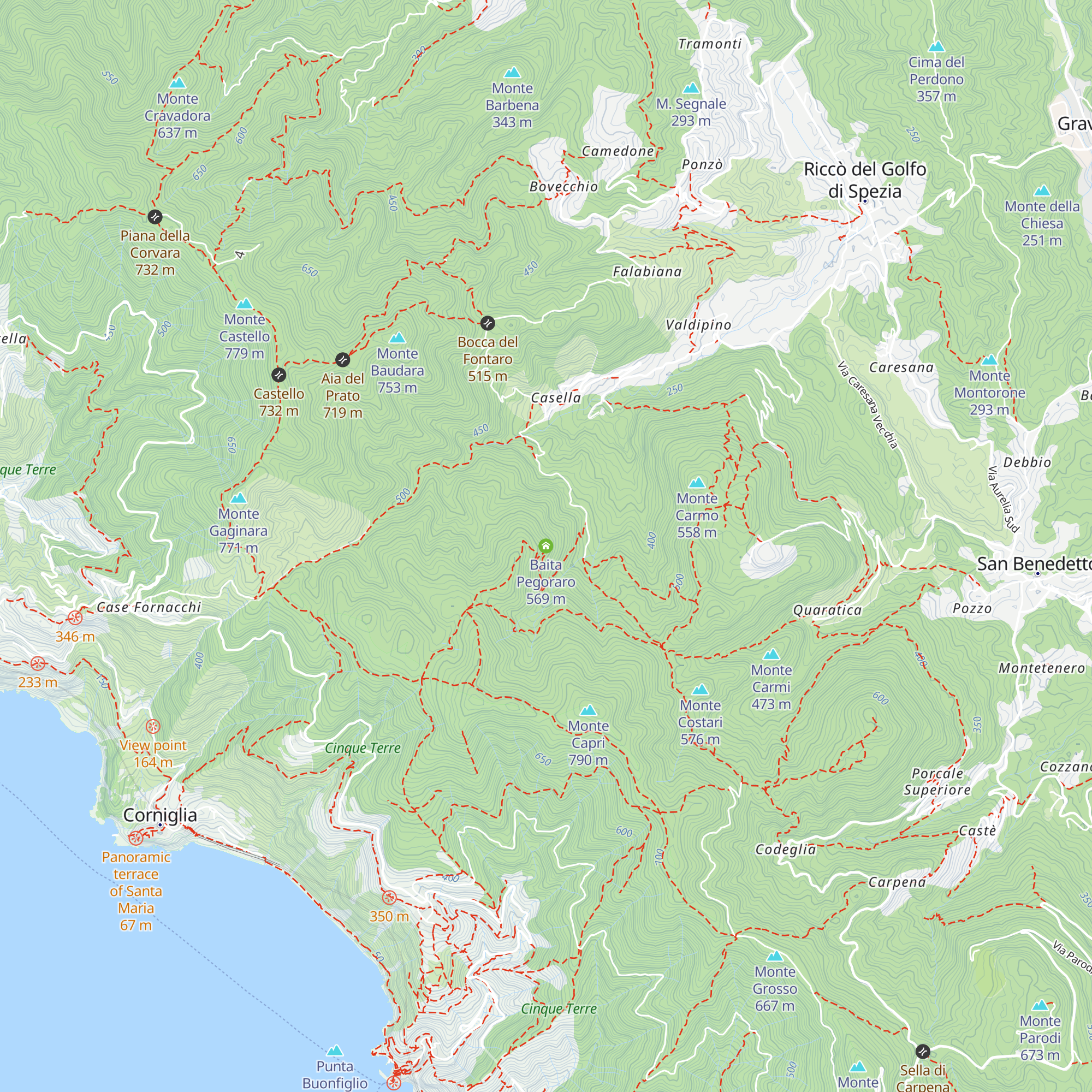The height and width of the screenshot is (1092, 1092).
Task: Click the Valdipino village label
Action: (x=698, y=325)
